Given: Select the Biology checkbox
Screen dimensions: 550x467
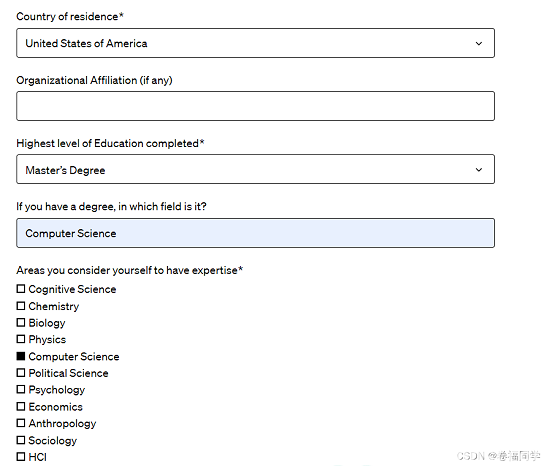Looking at the screenshot, I should pos(21,322).
